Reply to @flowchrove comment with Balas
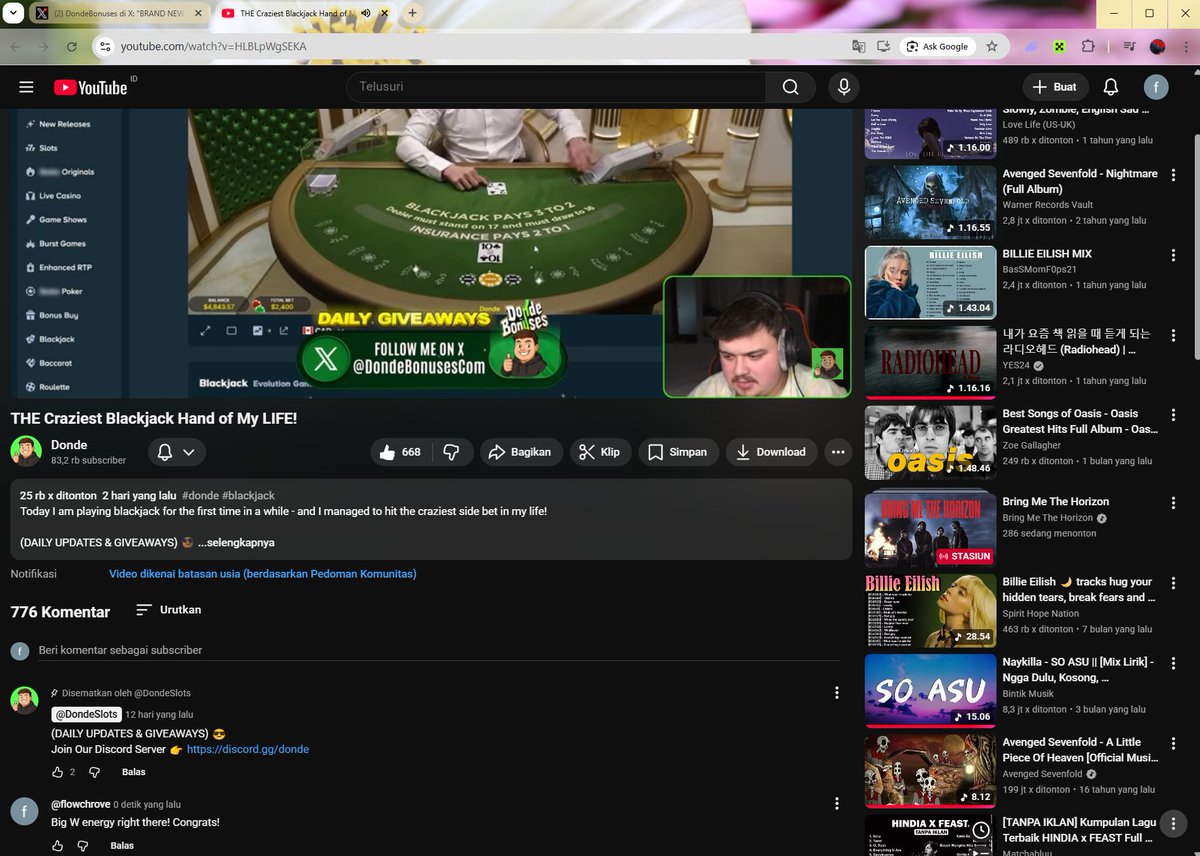This screenshot has width=1200, height=856. pos(122,846)
